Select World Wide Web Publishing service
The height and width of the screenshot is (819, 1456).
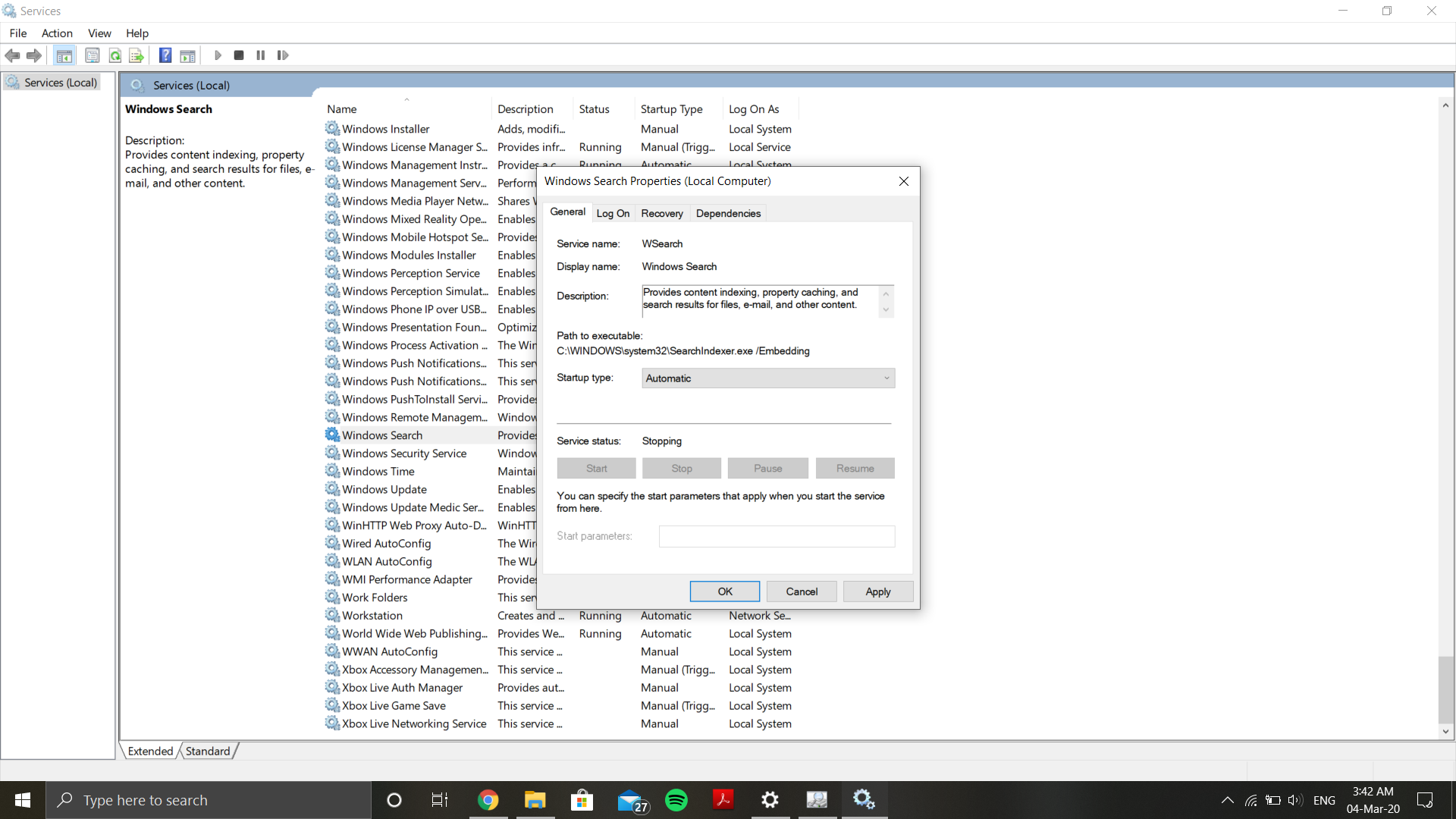(x=415, y=634)
